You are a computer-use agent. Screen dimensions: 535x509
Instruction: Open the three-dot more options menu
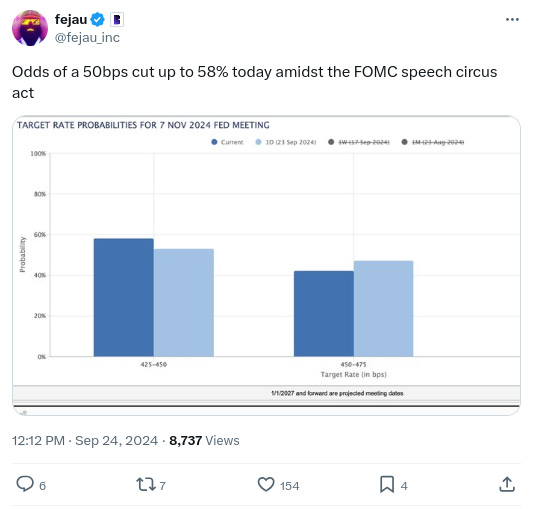click(x=512, y=20)
